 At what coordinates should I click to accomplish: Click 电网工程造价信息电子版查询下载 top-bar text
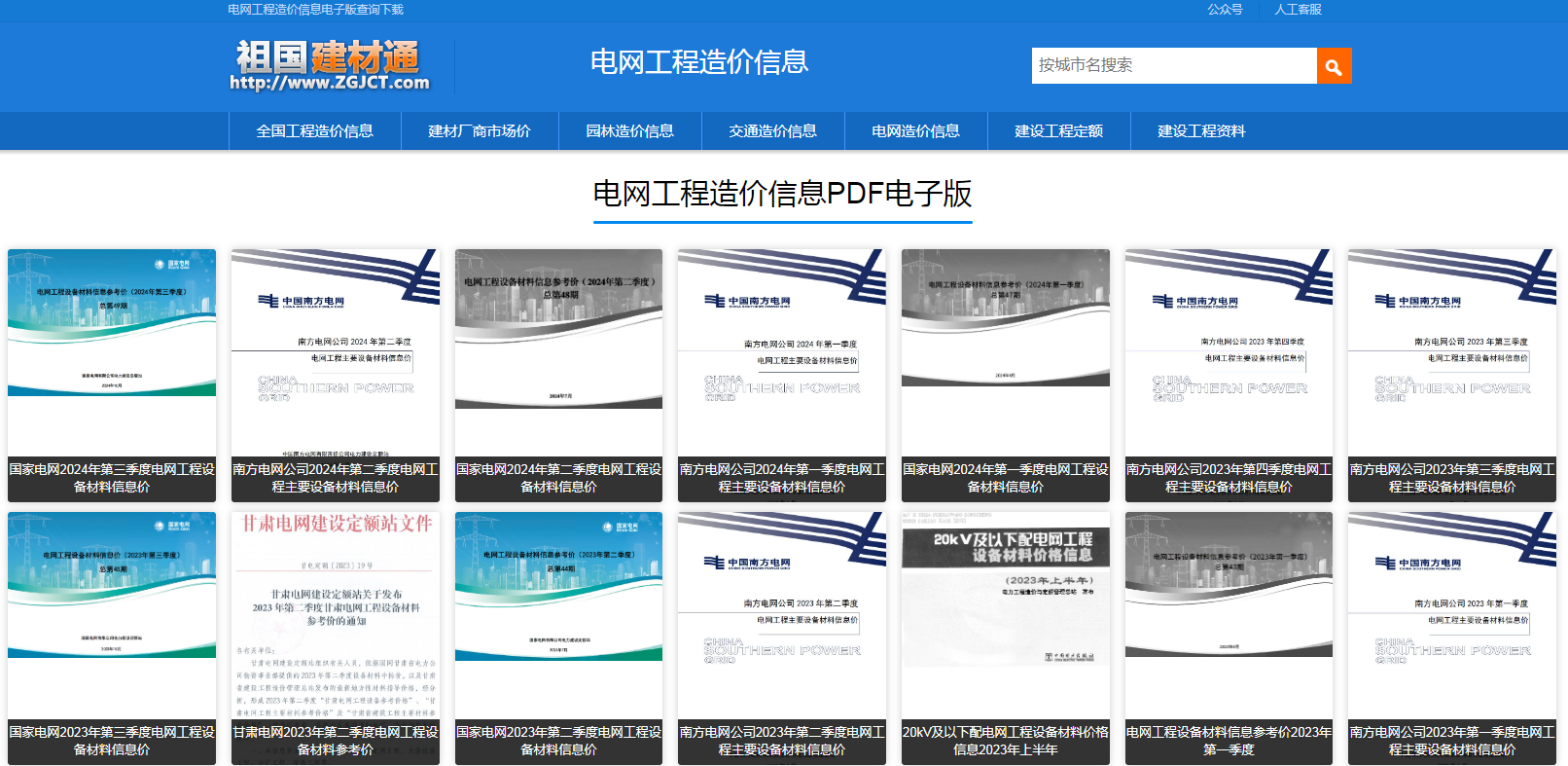(315, 10)
